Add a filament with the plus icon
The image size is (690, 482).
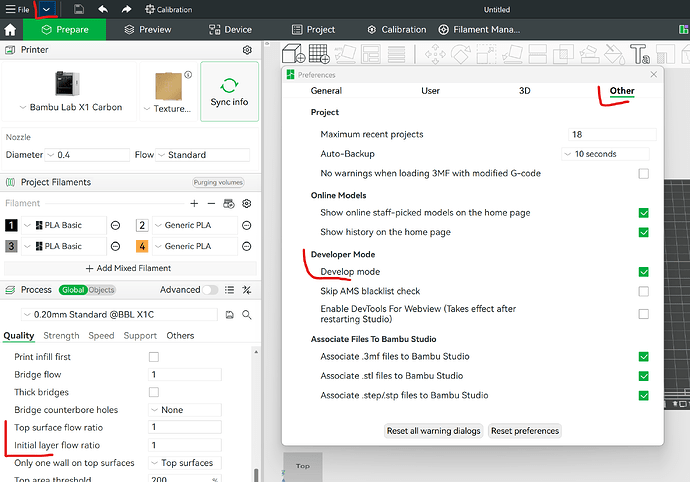click(x=194, y=203)
